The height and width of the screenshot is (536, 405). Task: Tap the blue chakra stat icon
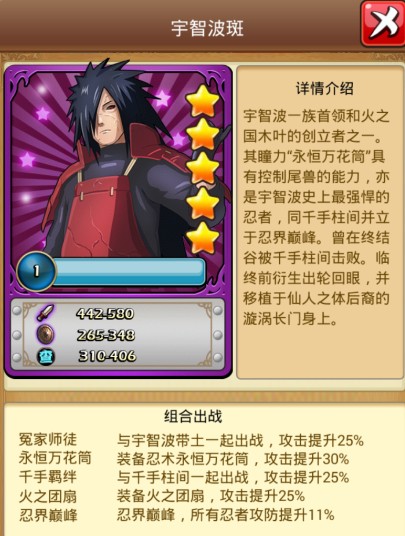[x=45, y=356]
